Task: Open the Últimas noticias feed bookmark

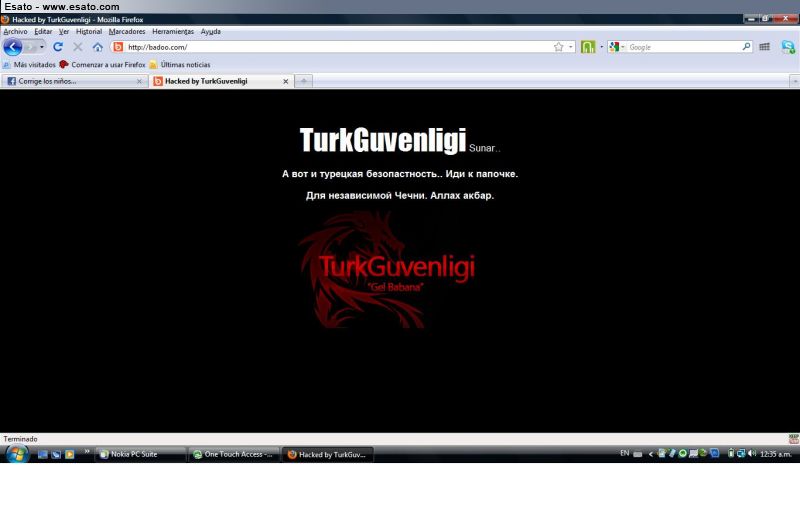Action: pyautogui.click(x=180, y=65)
